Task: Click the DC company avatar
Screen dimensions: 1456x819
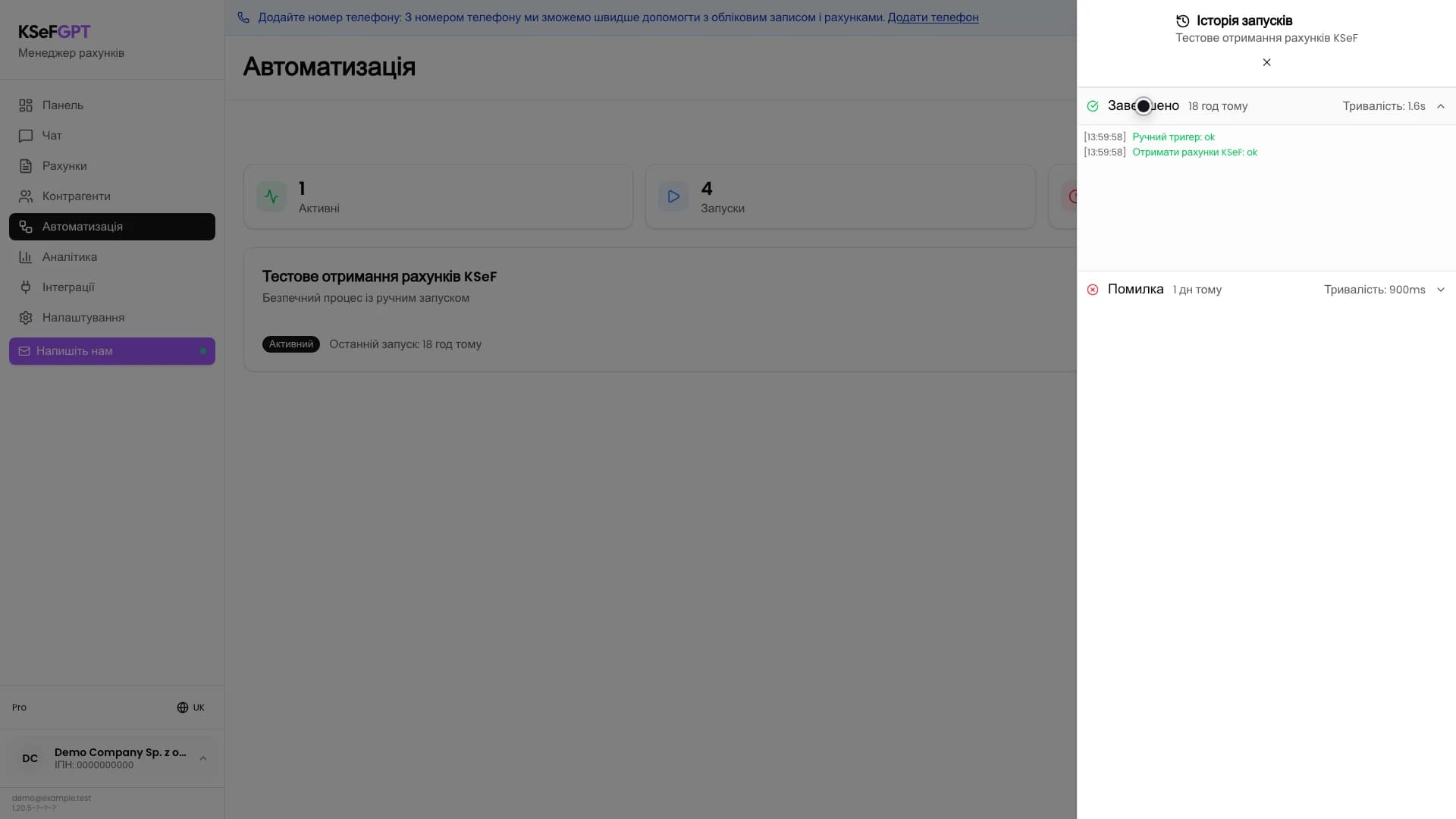Action: click(x=30, y=758)
